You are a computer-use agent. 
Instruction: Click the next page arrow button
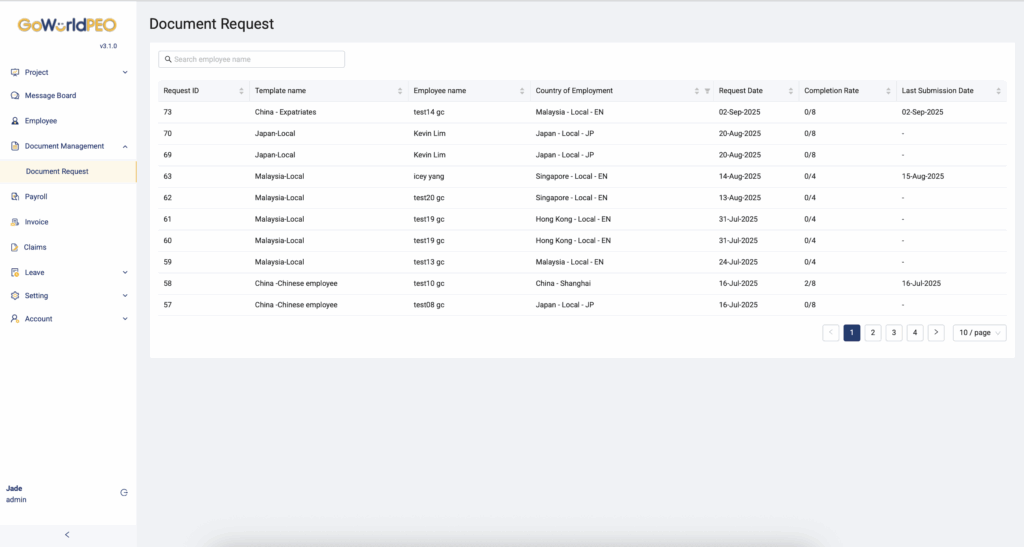[x=935, y=333]
